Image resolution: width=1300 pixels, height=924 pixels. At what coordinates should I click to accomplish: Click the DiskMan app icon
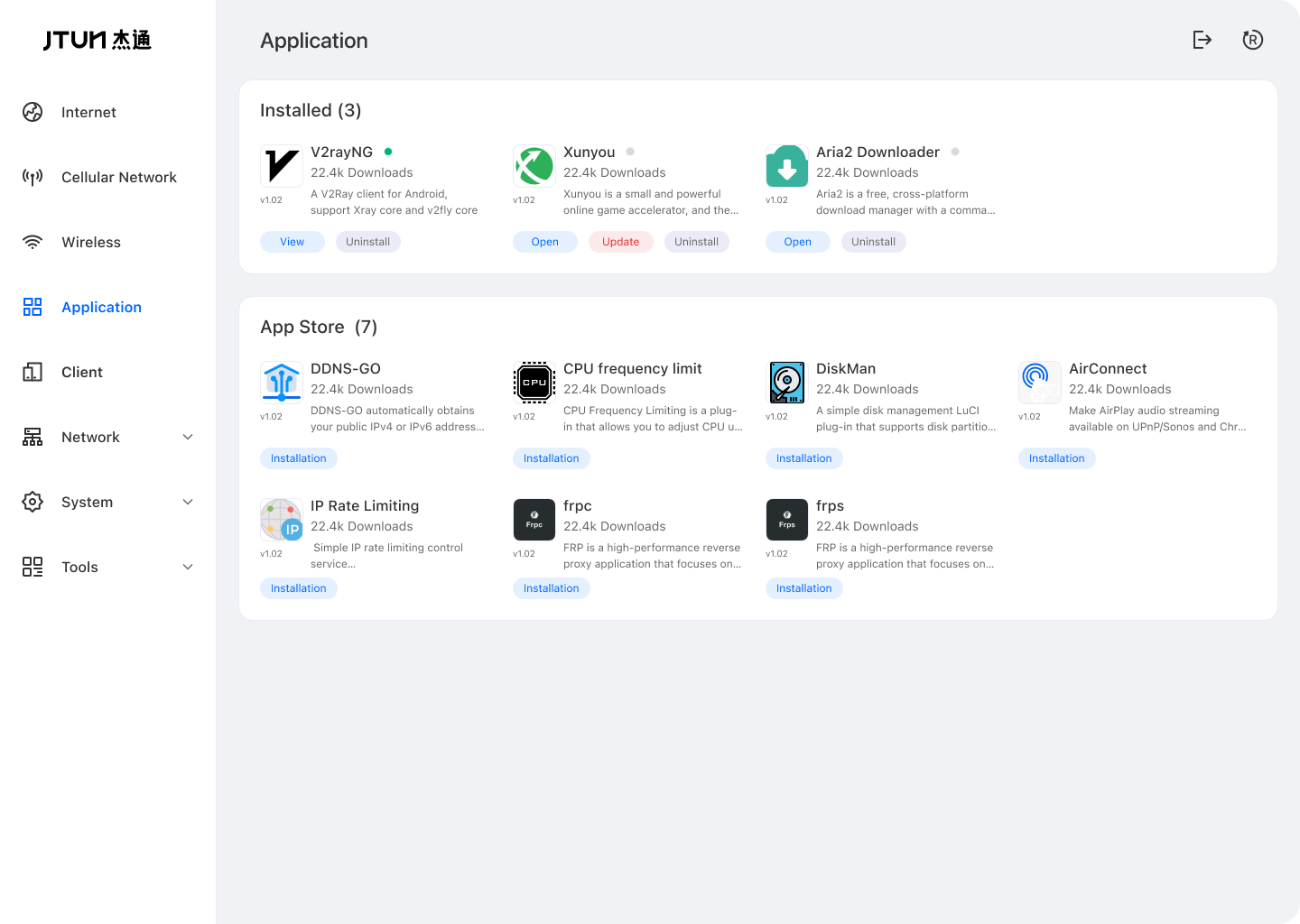pos(787,383)
